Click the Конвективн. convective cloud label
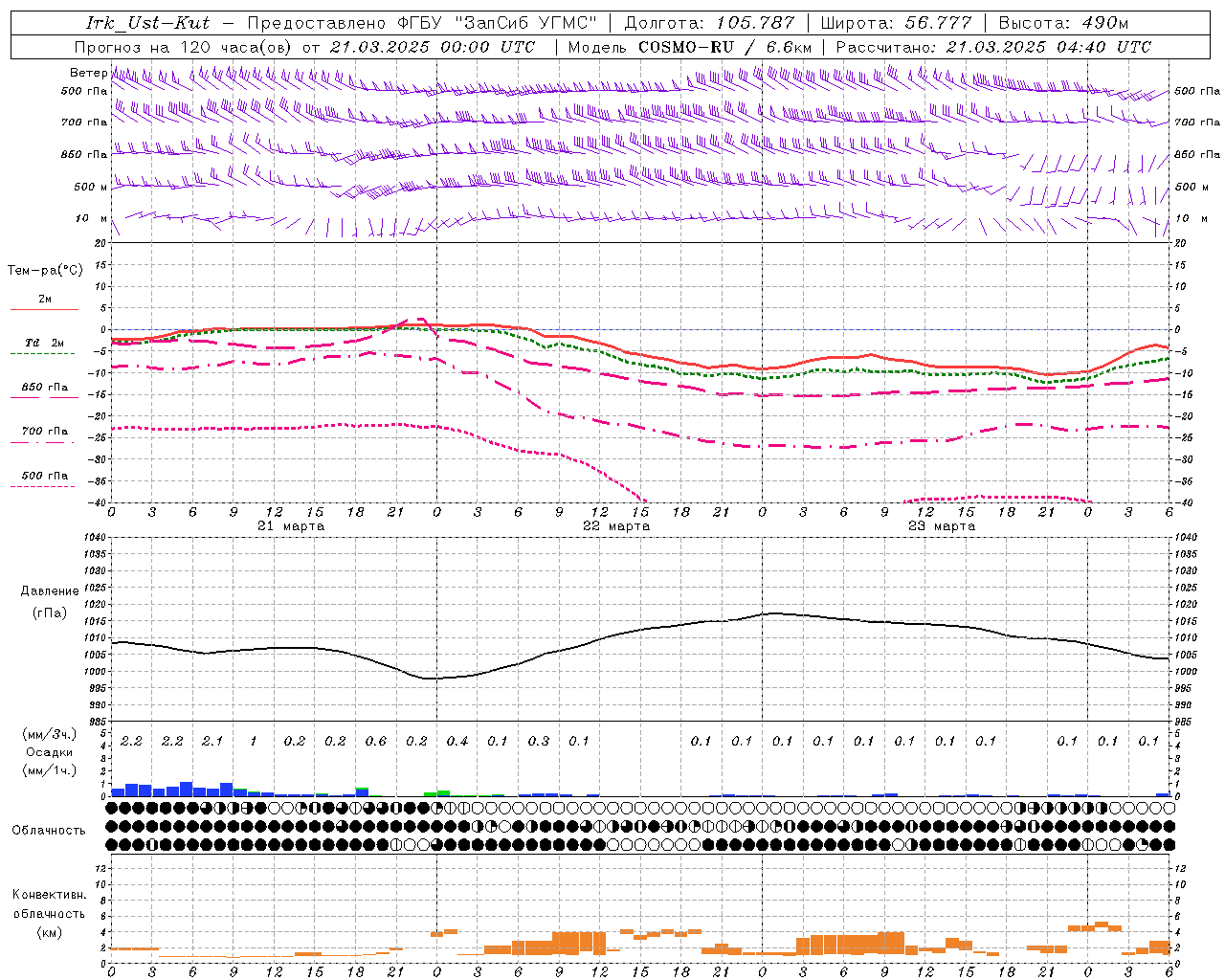Screen dimensions: 1225x980 point(49,896)
